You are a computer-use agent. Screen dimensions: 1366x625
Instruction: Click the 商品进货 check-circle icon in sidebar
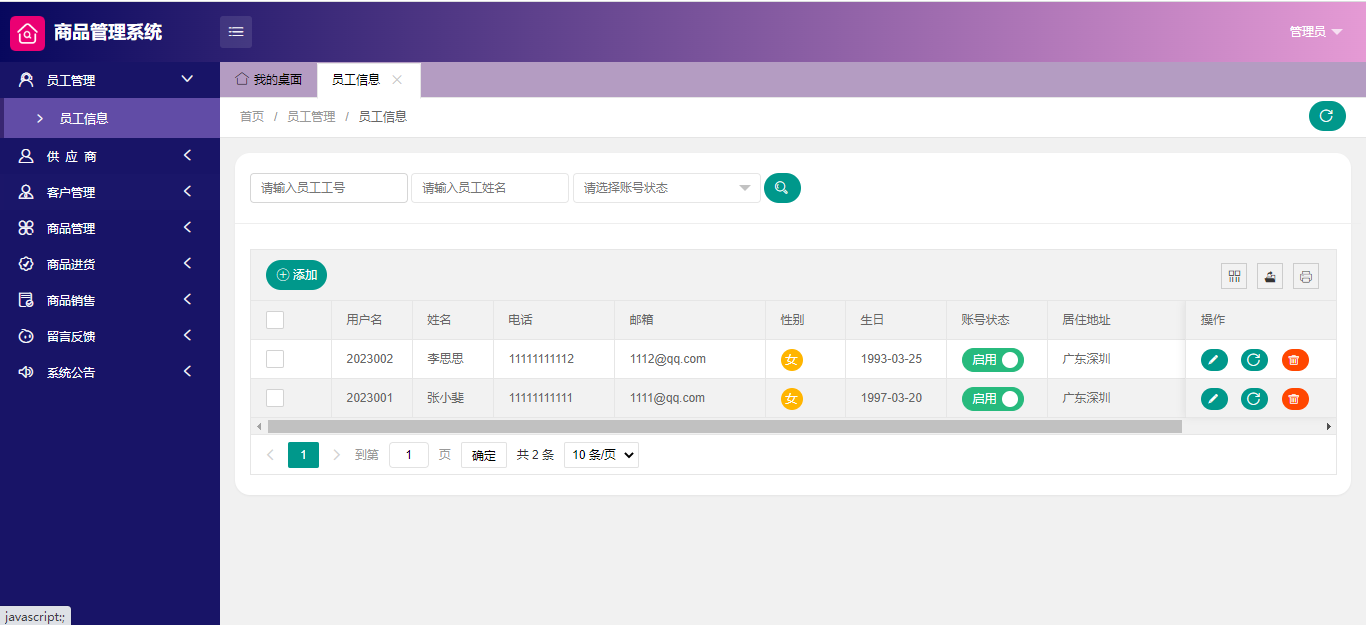(26, 264)
